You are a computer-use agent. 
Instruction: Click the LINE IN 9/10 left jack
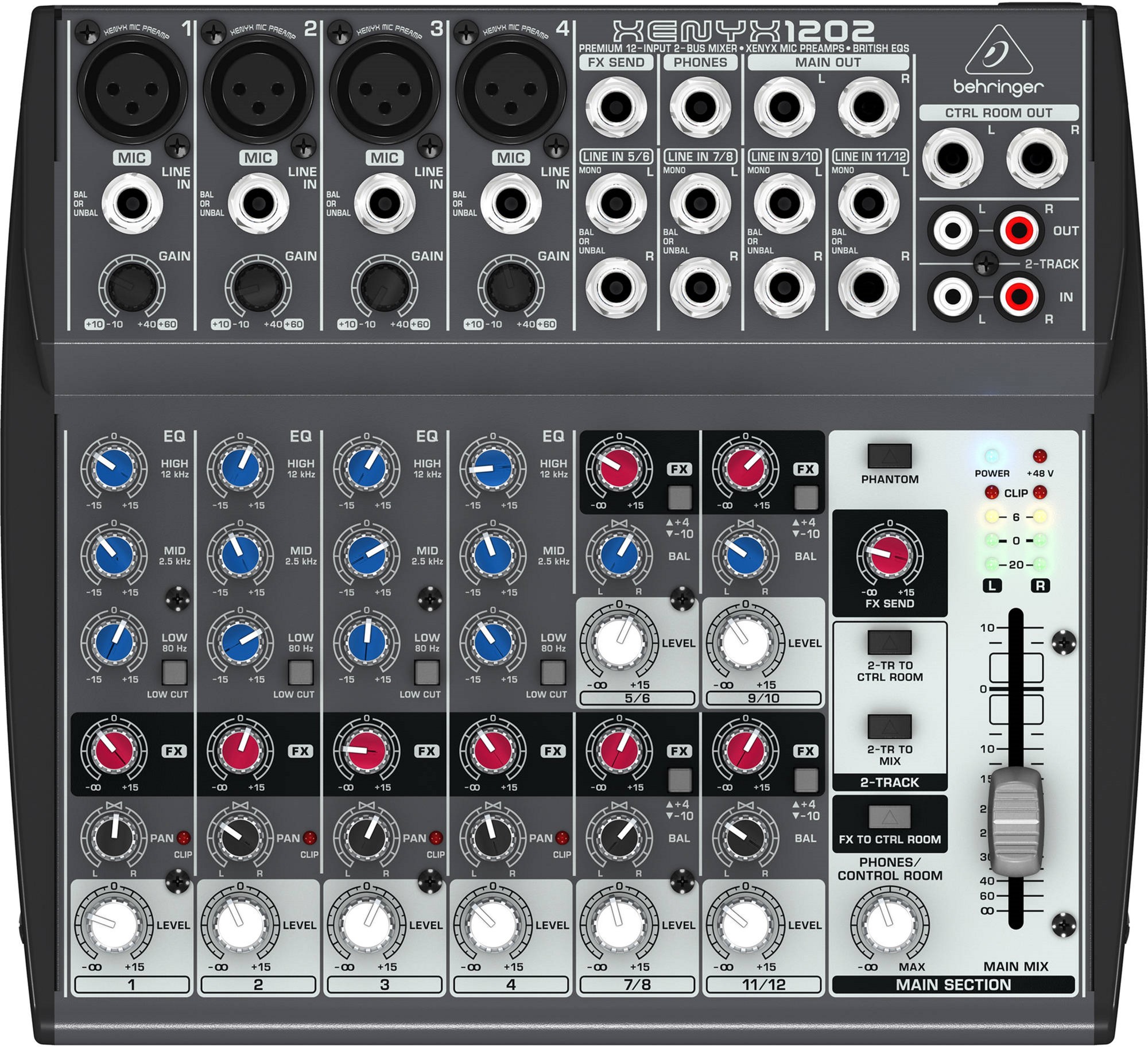pyautogui.click(x=785, y=203)
